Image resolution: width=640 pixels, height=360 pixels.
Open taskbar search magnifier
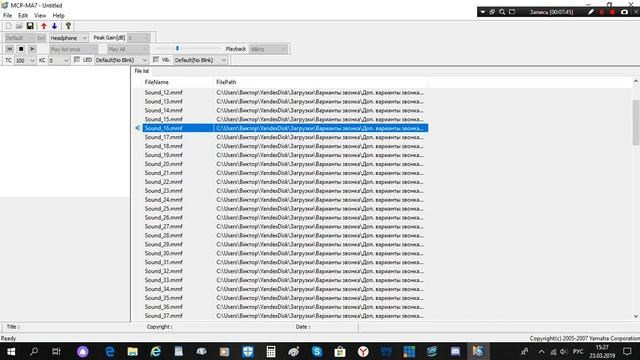pyautogui.click(x=34, y=351)
